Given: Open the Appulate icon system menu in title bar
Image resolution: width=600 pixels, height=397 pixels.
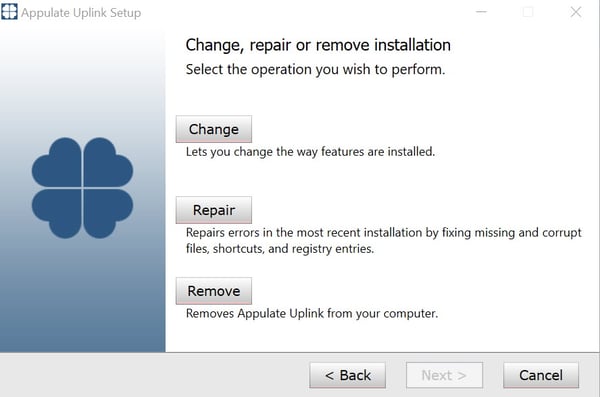Looking at the screenshot, I should point(9,11).
